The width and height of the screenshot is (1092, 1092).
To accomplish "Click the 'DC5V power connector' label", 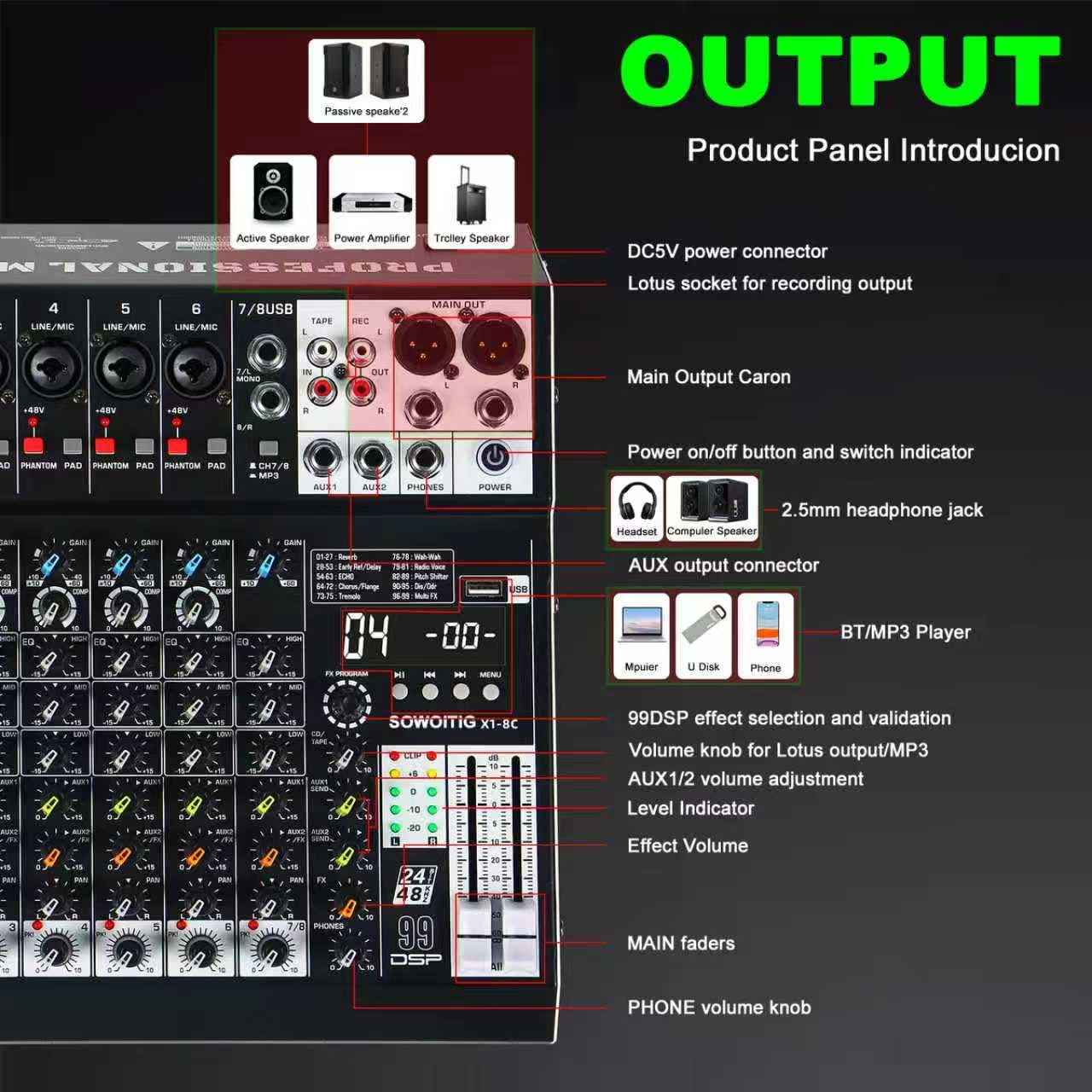I will [727, 252].
